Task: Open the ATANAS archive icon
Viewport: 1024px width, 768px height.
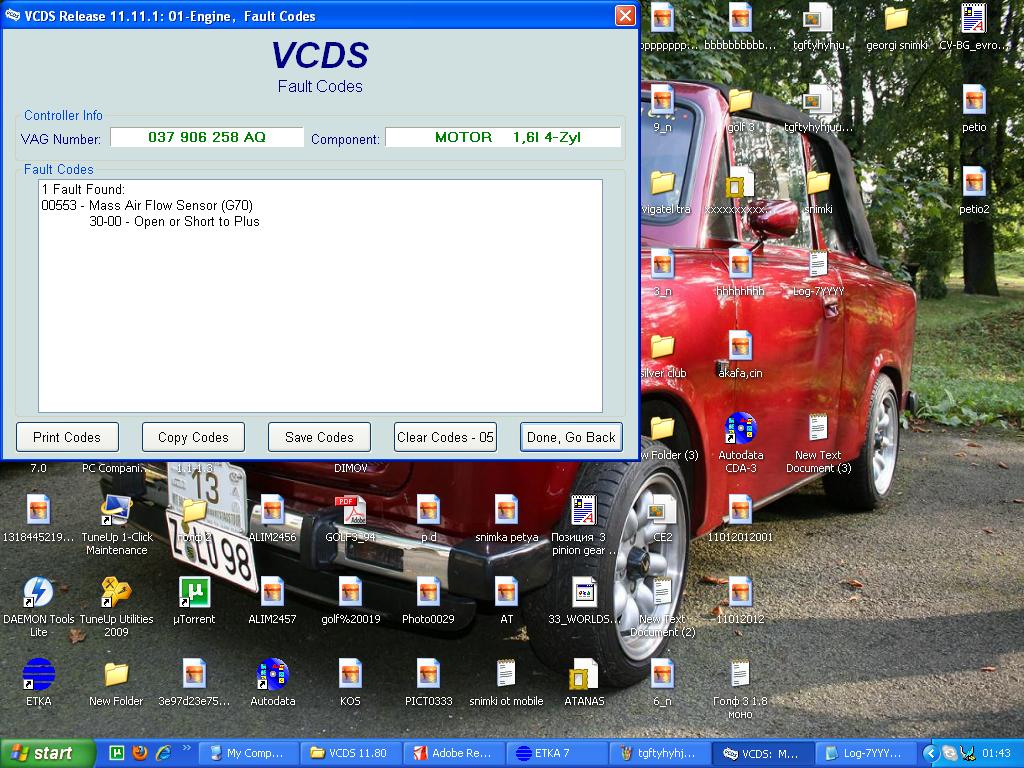Action: pyautogui.click(x=584, y=675)
